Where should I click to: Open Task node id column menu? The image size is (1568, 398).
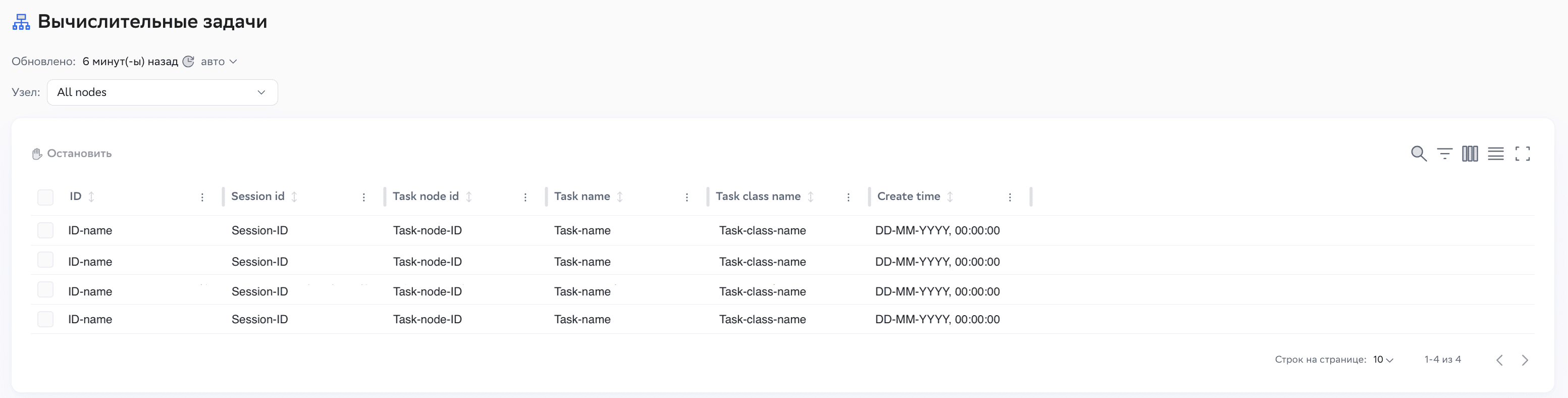(526, 197)
